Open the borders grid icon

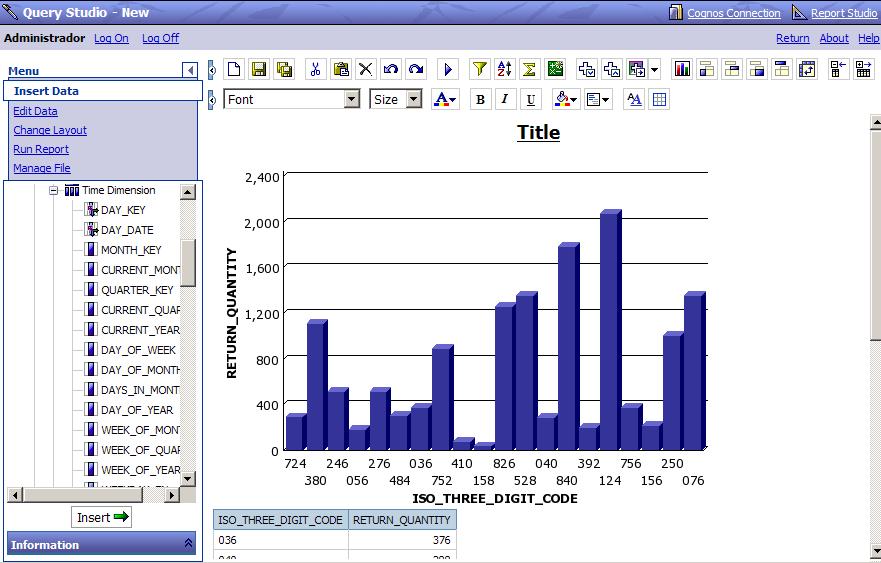click(x=659, y=99)
